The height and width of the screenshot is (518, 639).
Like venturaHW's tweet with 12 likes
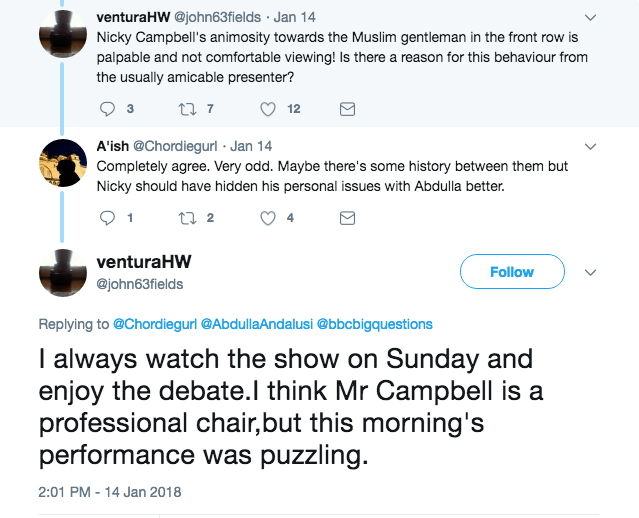[x=268, y=109]
